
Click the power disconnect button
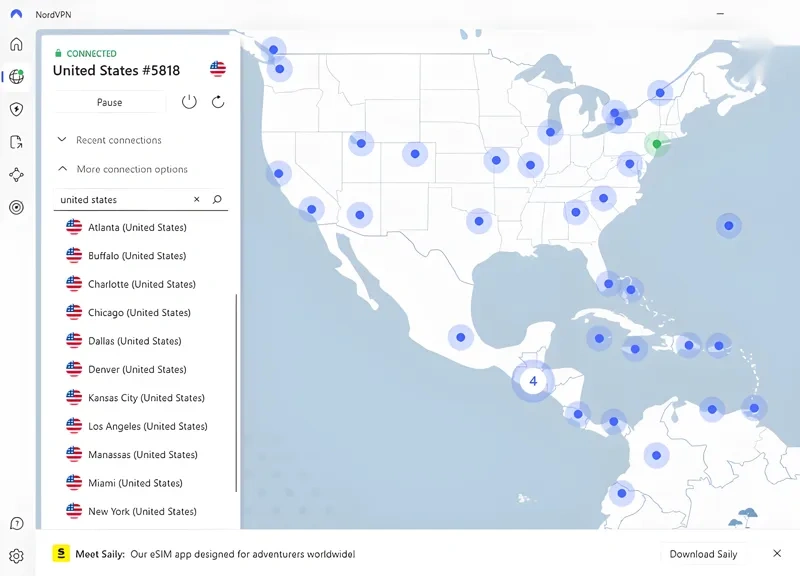[189, 102]
